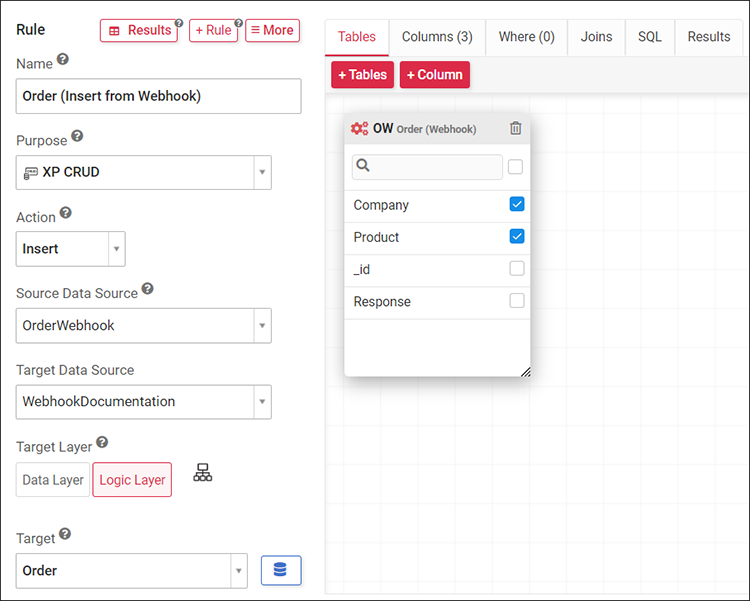Open the Action dropdown showing Insert
750x601 pixels.
click(x=116, y=249)
